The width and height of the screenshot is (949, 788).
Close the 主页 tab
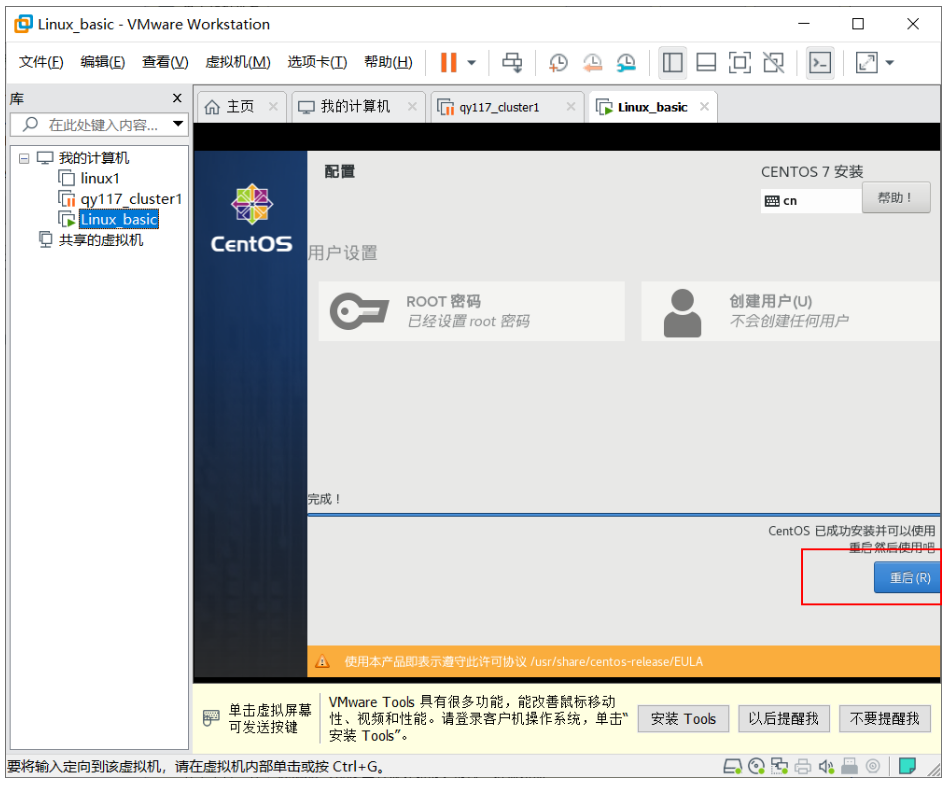(274, 107)
